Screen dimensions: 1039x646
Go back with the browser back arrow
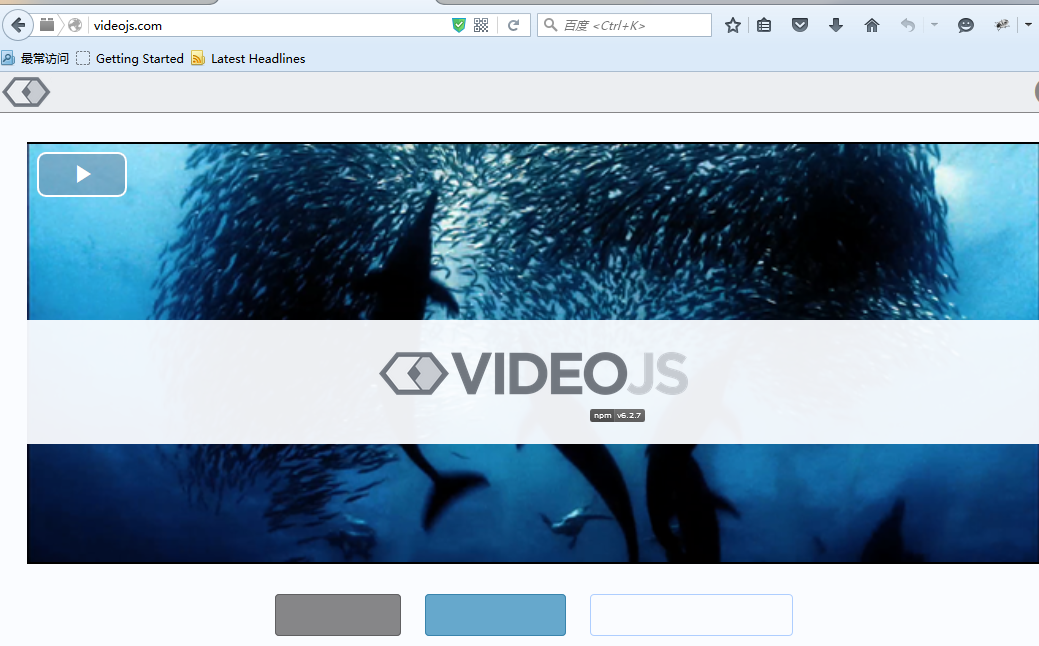pyautogui.click(x=18, y=25)
